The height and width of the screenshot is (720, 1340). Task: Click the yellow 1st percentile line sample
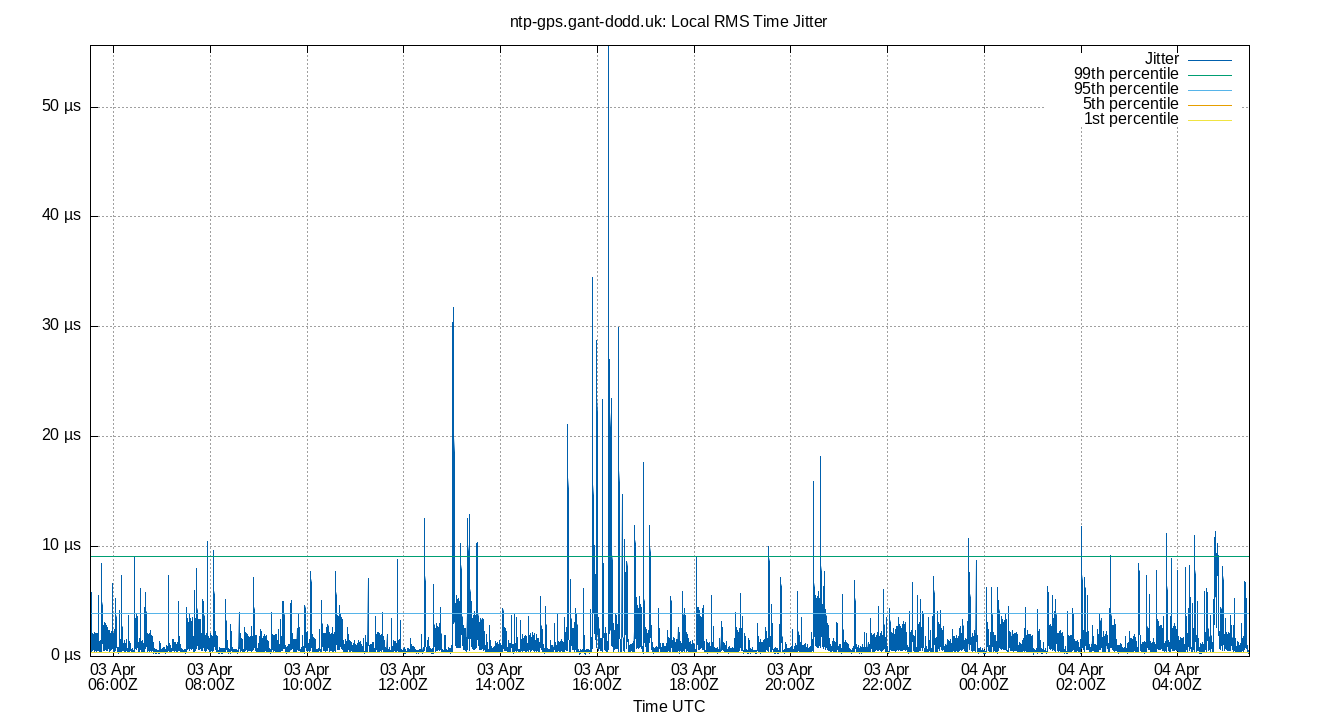pyautogui.click(x=1210, y=118)
